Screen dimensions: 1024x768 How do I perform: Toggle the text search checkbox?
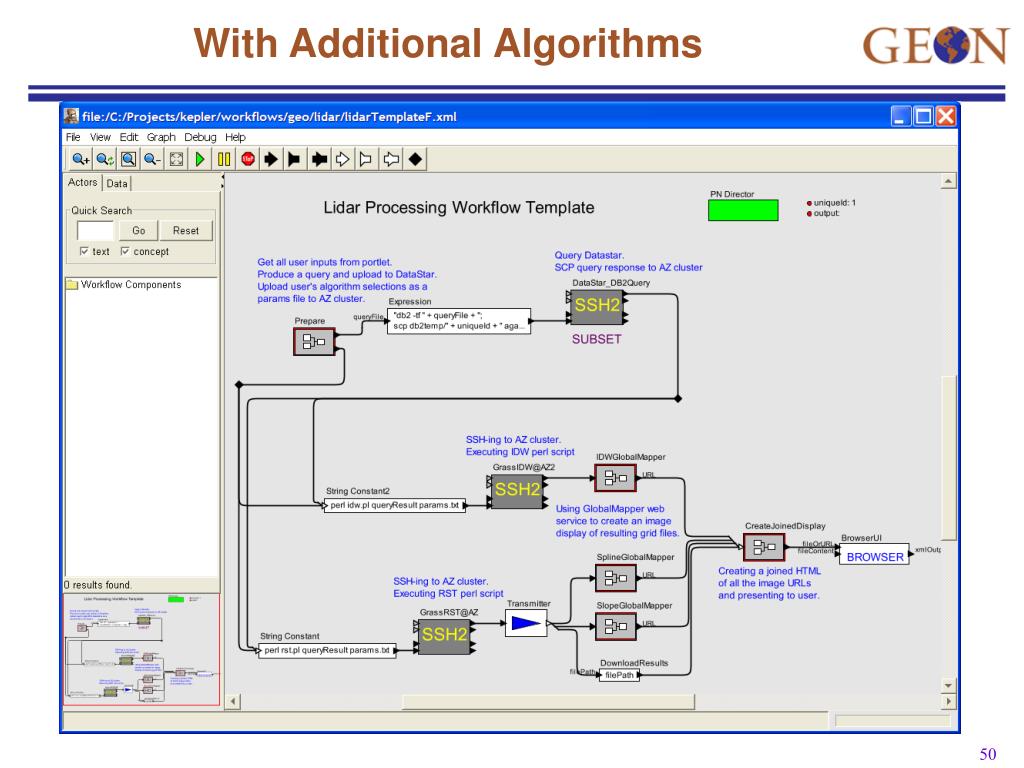click(84, 251)
